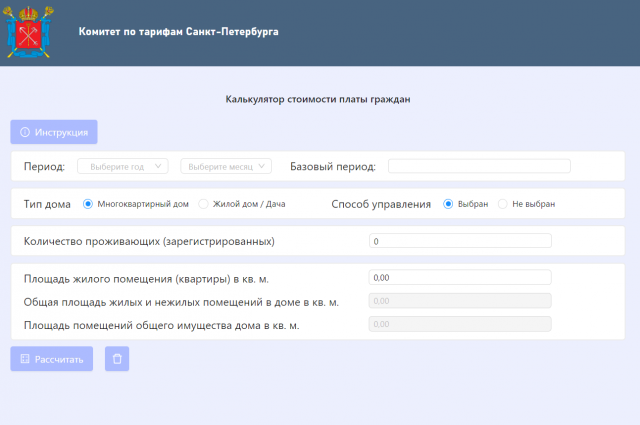Click the Рассчитать calculate button
Image resolution: width=640 pixels, height=425 pixels.
52,359
